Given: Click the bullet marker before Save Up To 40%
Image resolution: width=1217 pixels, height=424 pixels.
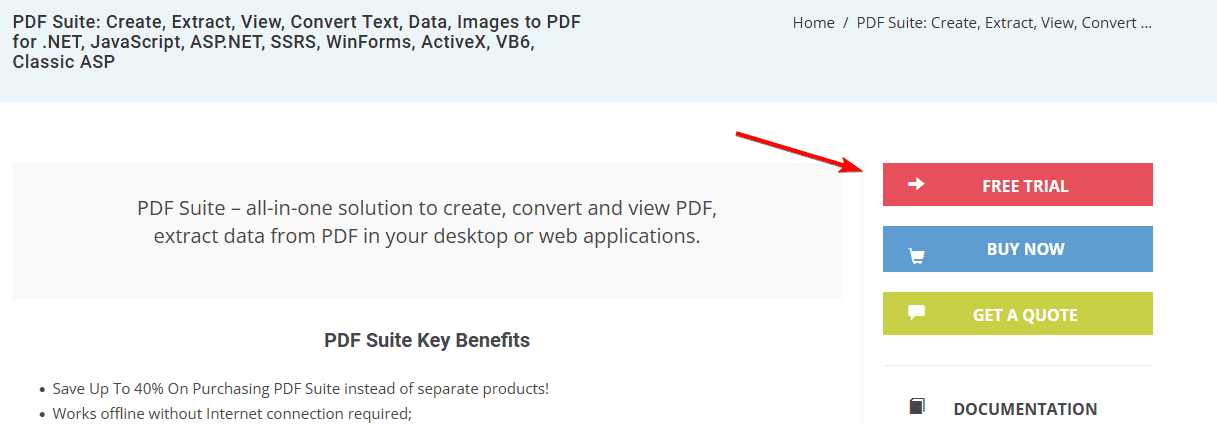Looking at the screenshot, I should [42, 391].
